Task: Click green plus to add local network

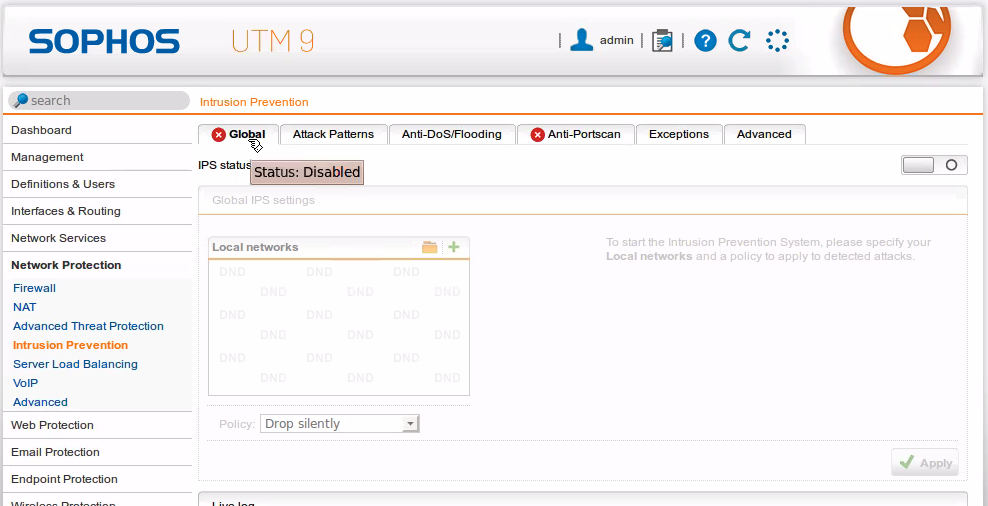Action: click(x=454, y=247)
